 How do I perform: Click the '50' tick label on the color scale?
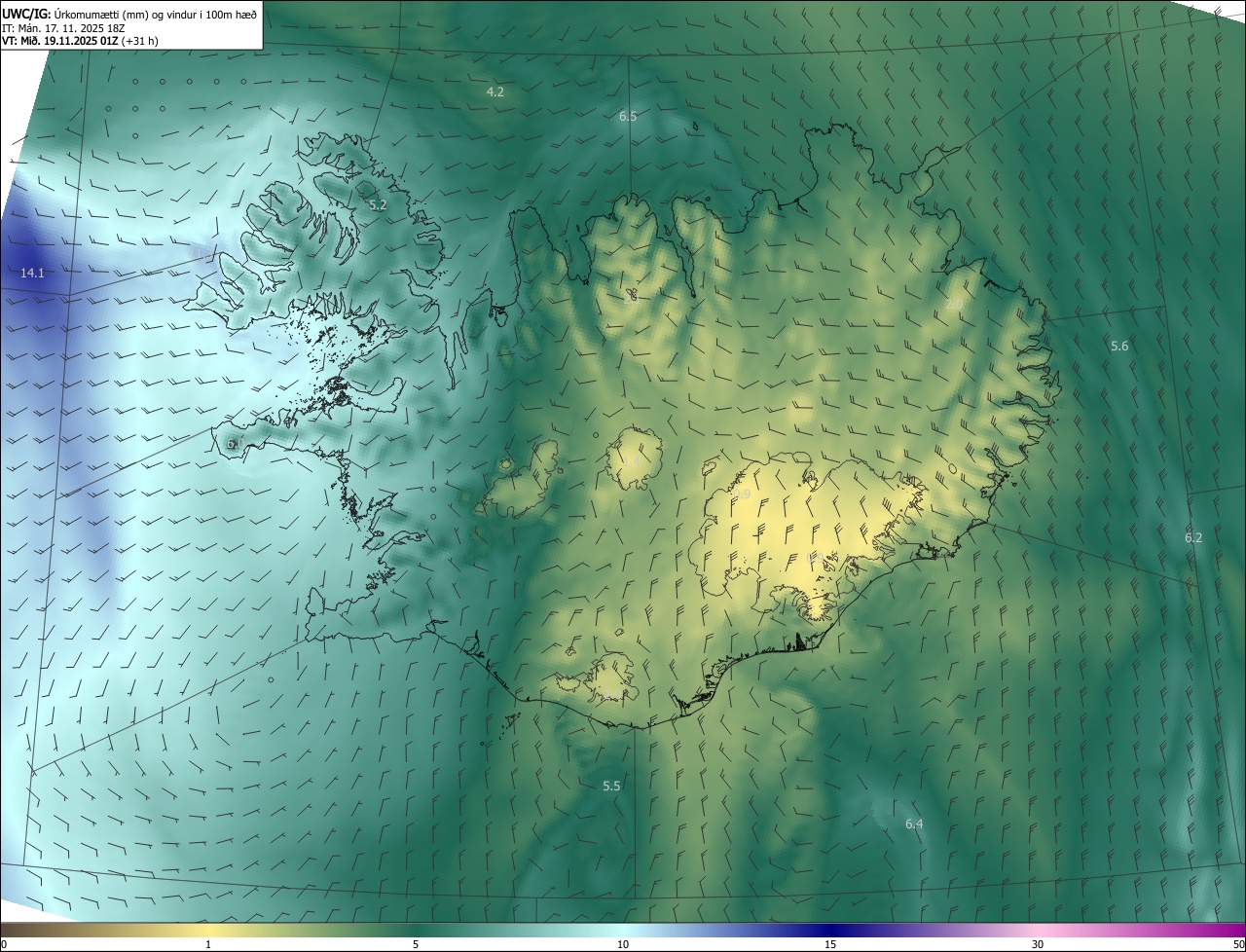[x=1237, y=944]
